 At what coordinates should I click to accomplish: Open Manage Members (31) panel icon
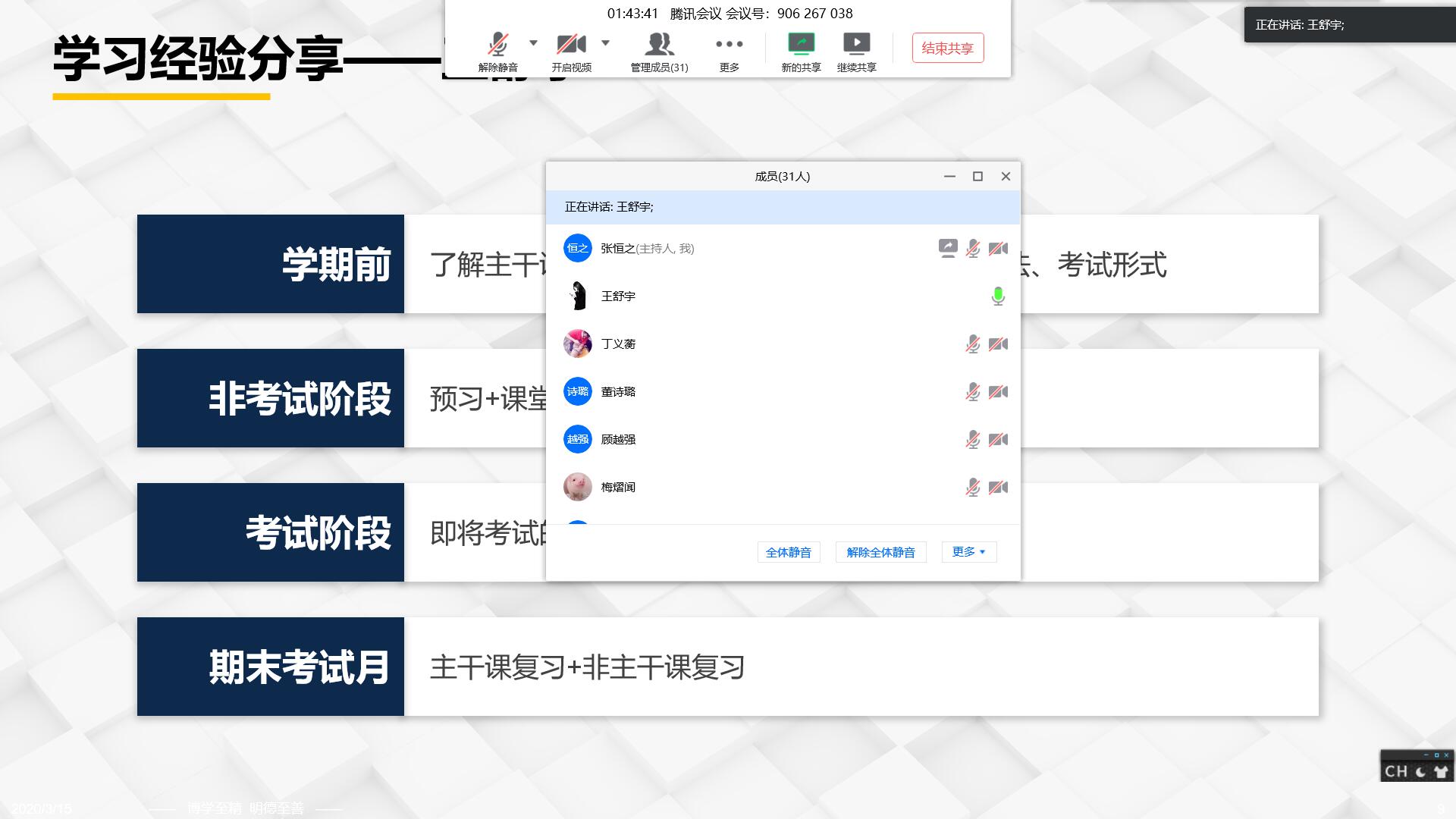(658, 44)
